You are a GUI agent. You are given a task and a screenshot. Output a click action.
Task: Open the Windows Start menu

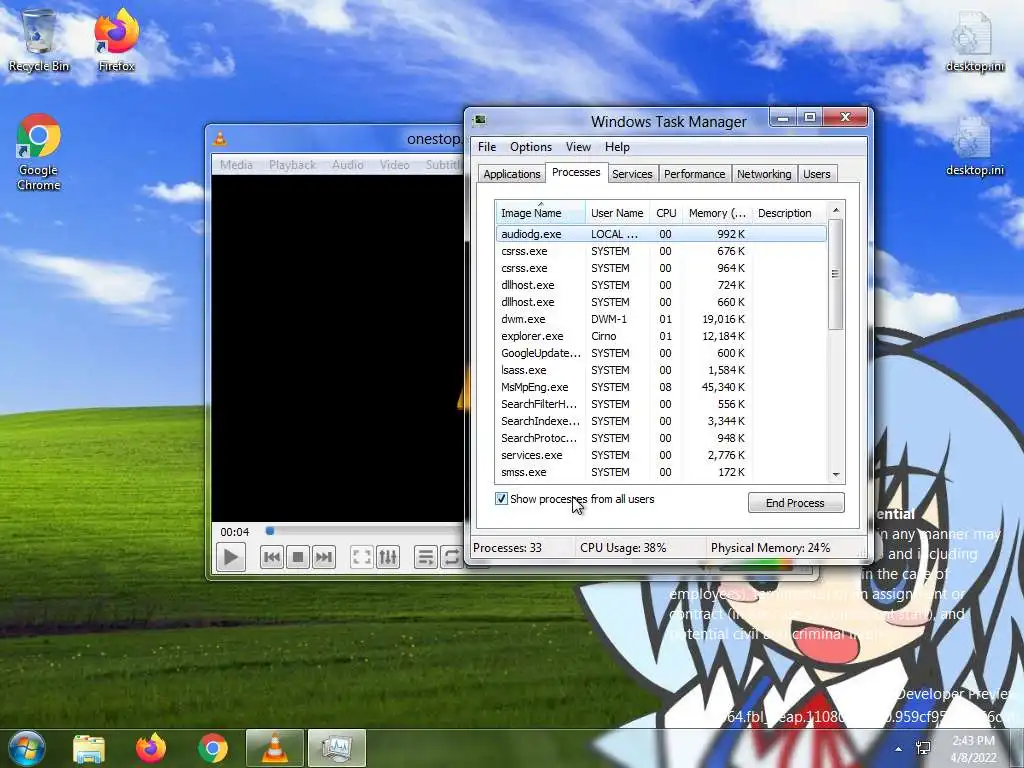click(26, 748)
